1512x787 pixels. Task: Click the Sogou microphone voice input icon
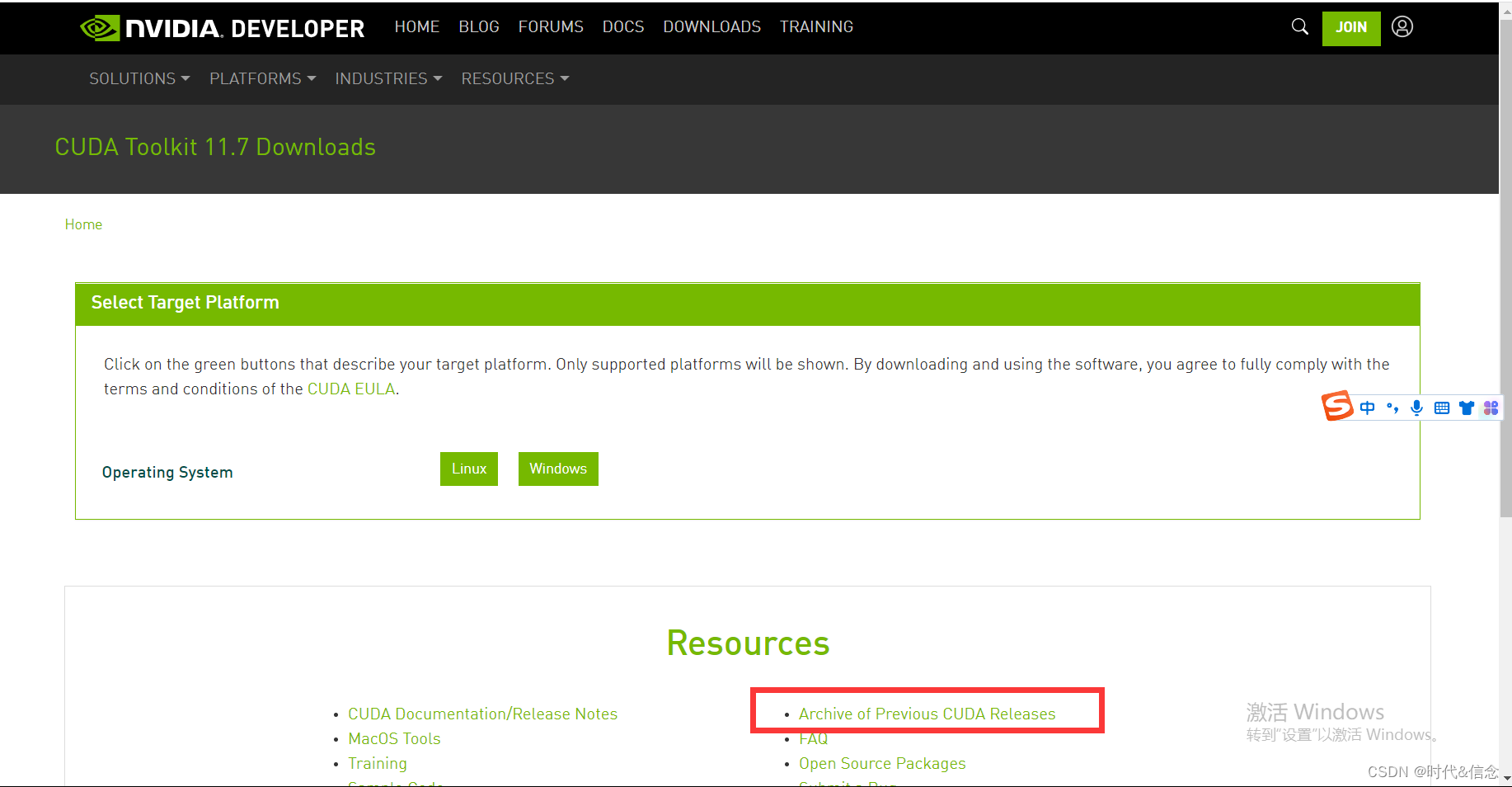click(x=1416, y=408)
